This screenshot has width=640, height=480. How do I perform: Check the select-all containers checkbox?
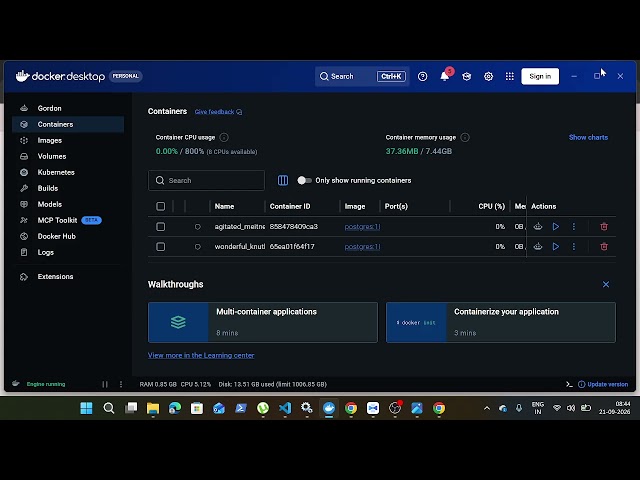160,206
